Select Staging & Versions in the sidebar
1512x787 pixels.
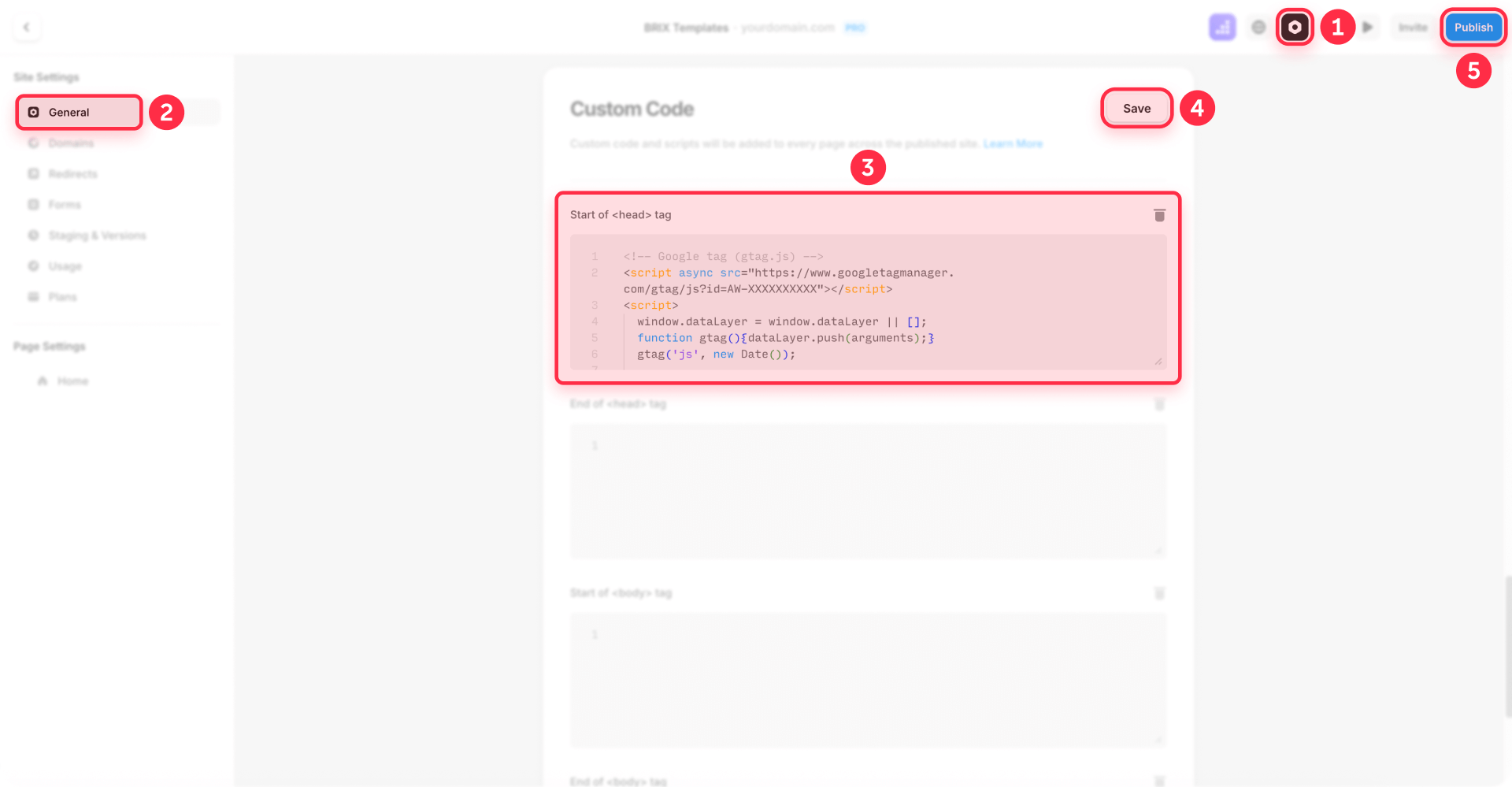97,235
